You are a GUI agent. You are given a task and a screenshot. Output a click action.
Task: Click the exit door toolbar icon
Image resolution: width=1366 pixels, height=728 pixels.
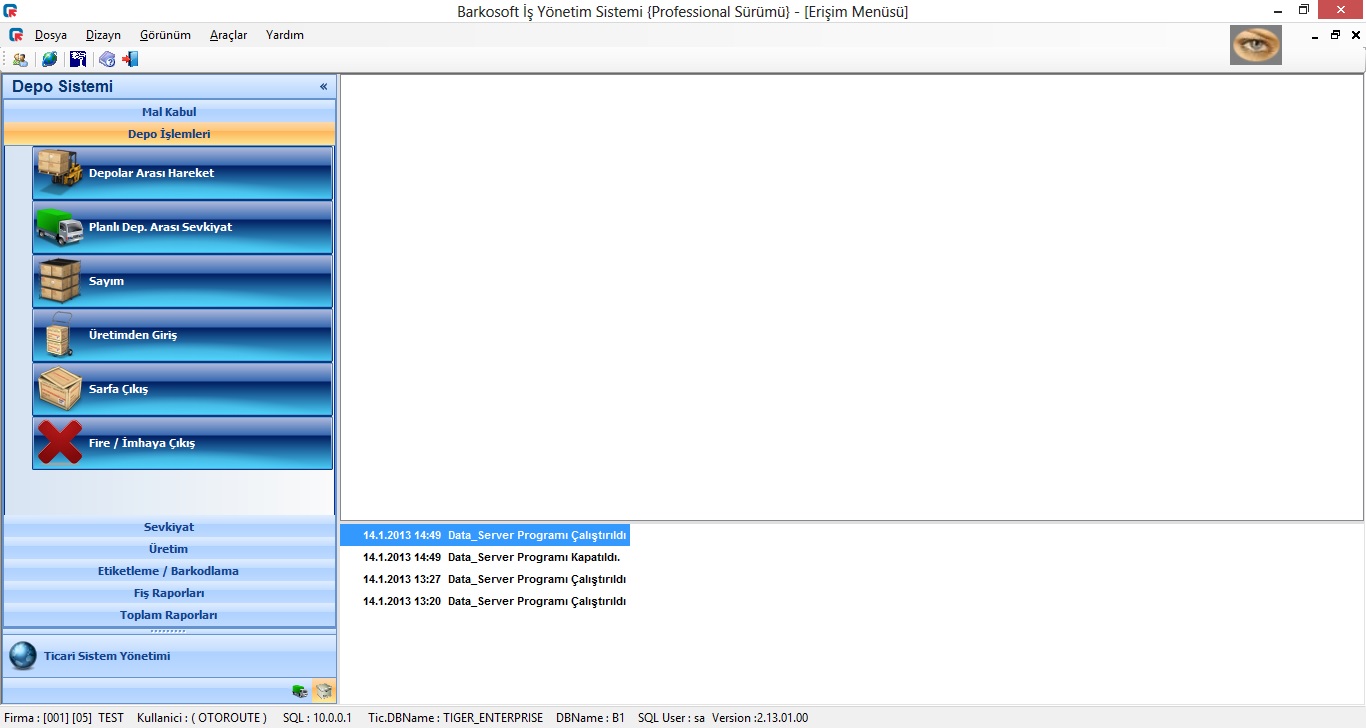tap(130, 59)
